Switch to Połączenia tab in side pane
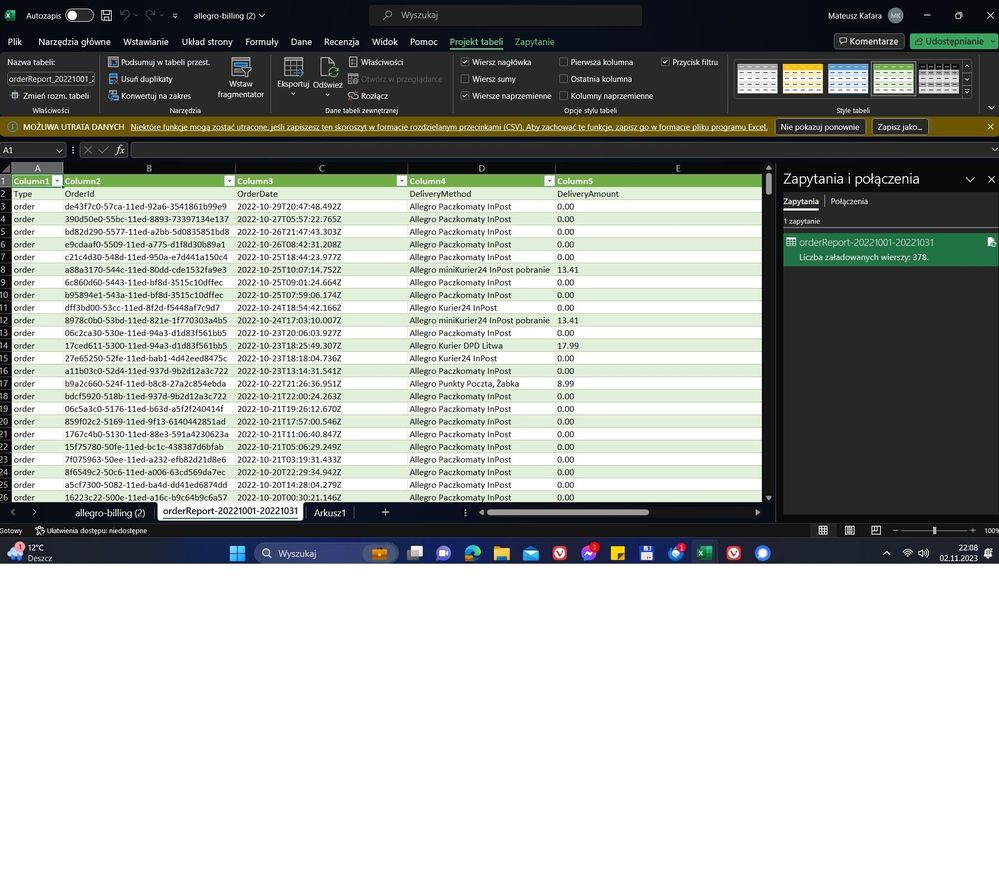Screen dimensions: 999x877 tap(849, 201)
